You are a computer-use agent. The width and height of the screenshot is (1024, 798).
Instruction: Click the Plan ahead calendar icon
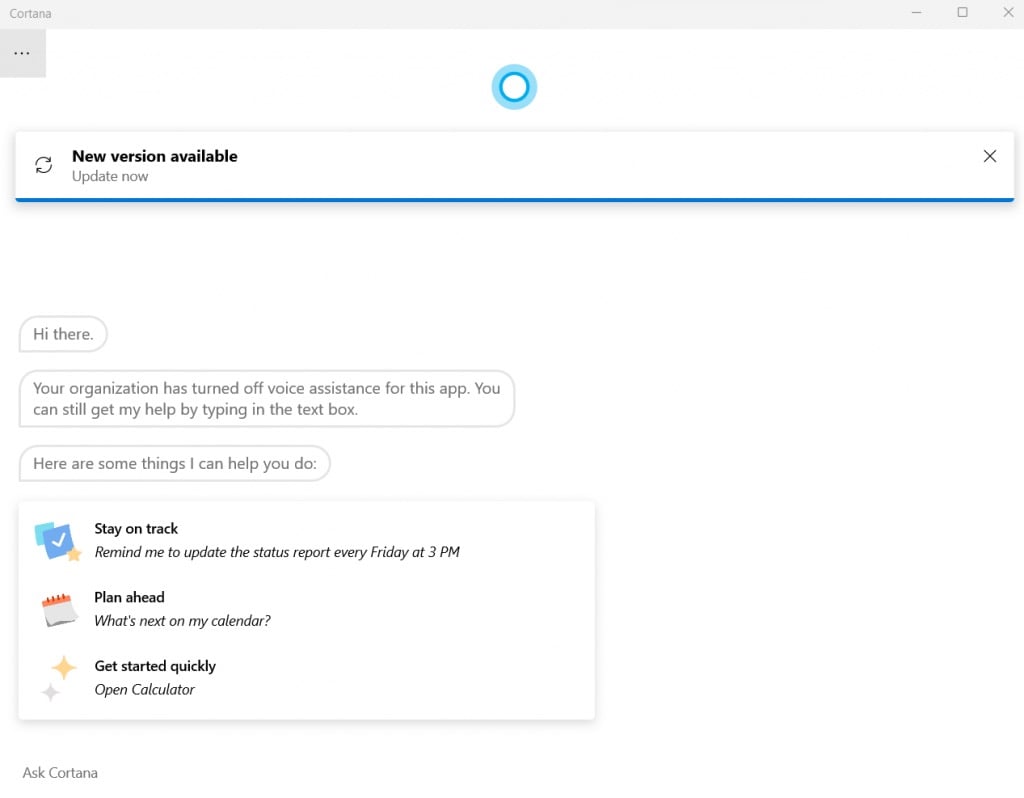[59, 609]
